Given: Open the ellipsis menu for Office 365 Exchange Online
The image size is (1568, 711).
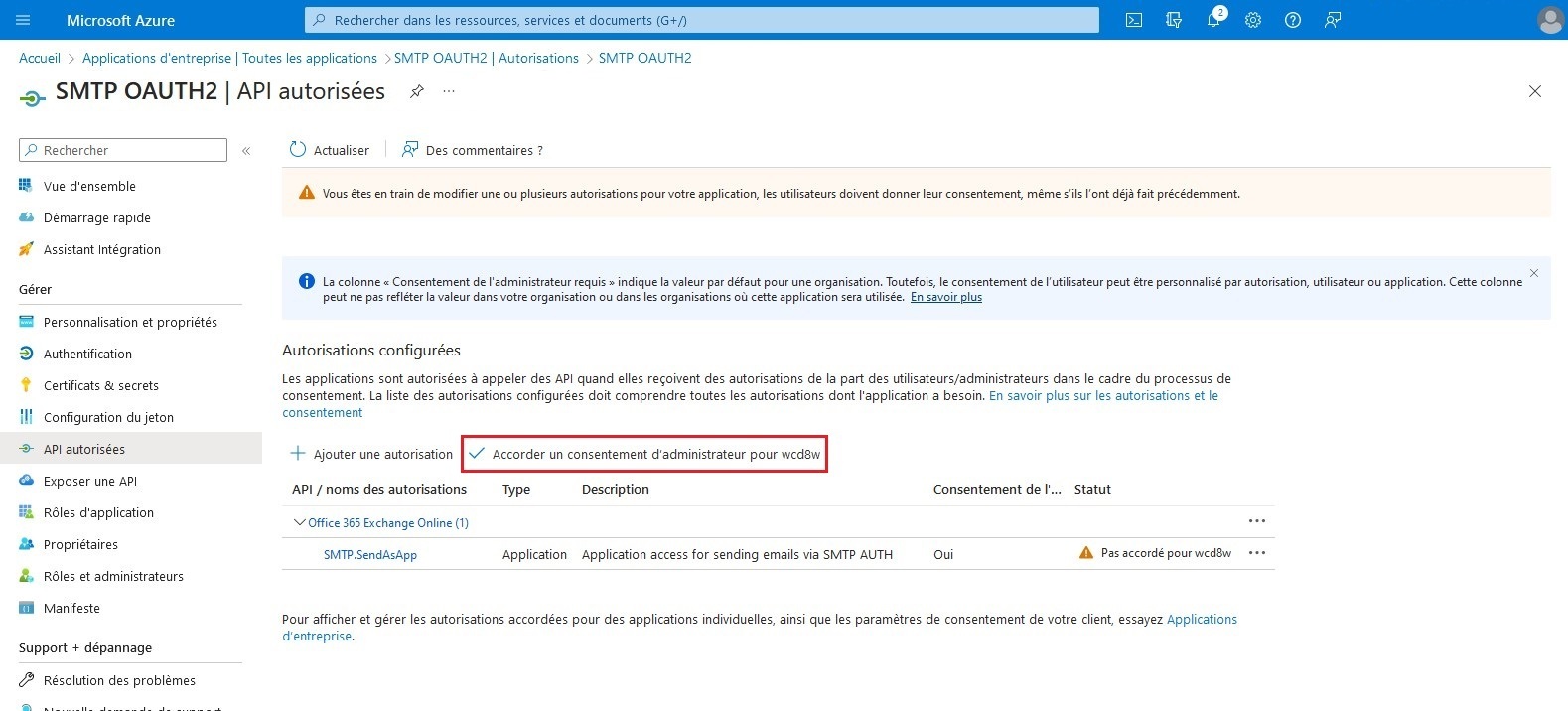Looking at the screenshot, I should click(1257, 521).
